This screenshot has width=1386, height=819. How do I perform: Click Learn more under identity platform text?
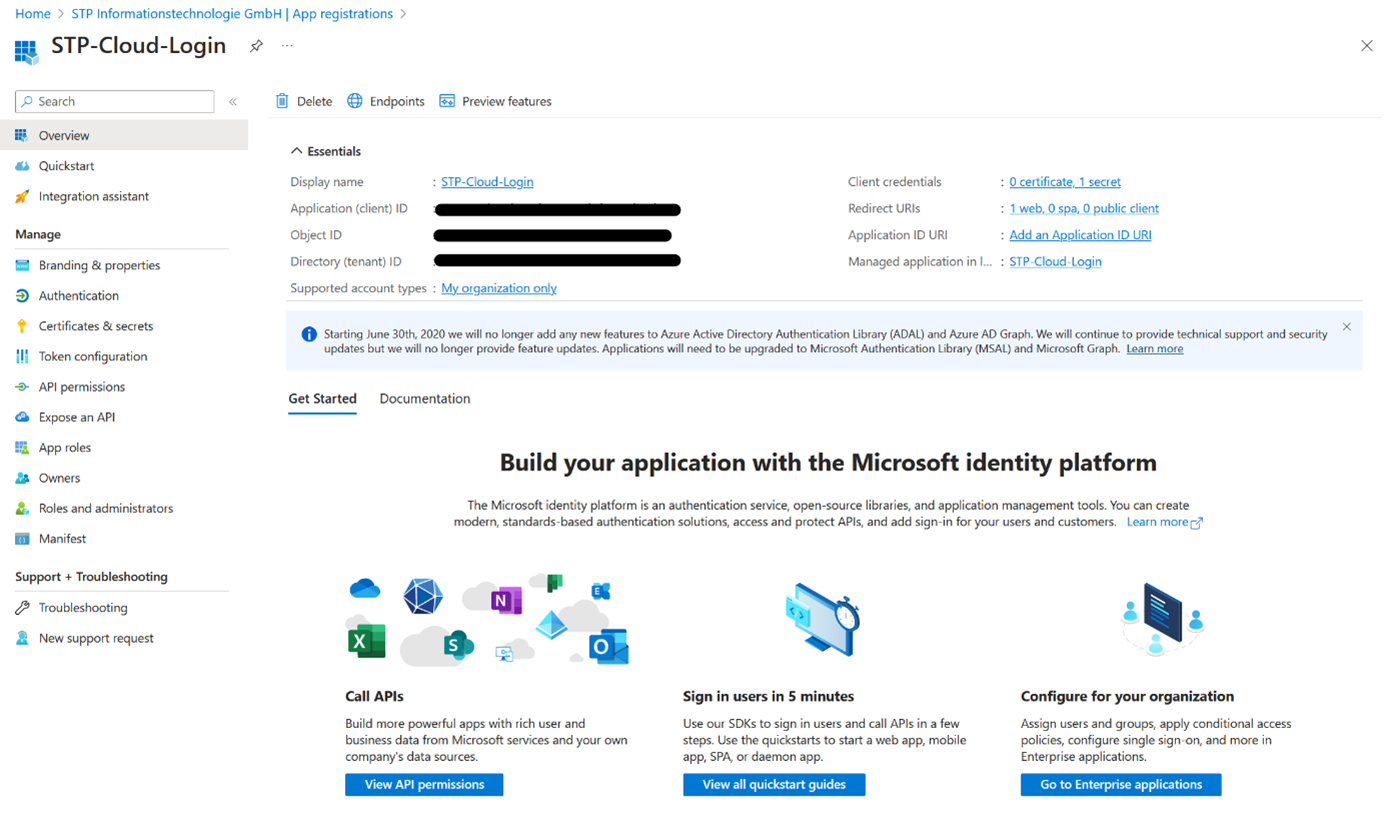pyautogui.click(x=1165, y=522)
